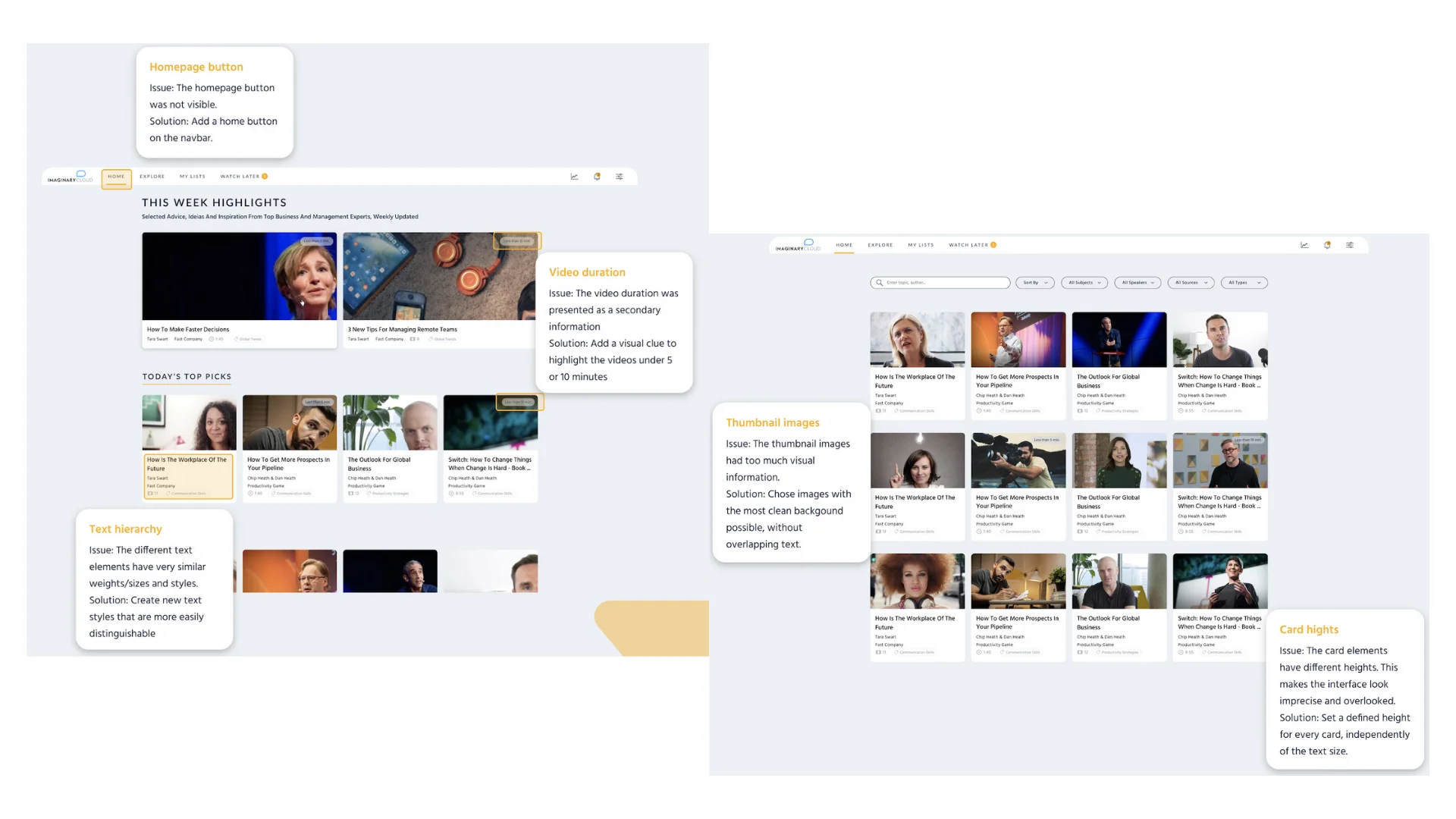The image size is (1456, 819).
Task: Expand the All Speakers filter
Action: 1137,283
